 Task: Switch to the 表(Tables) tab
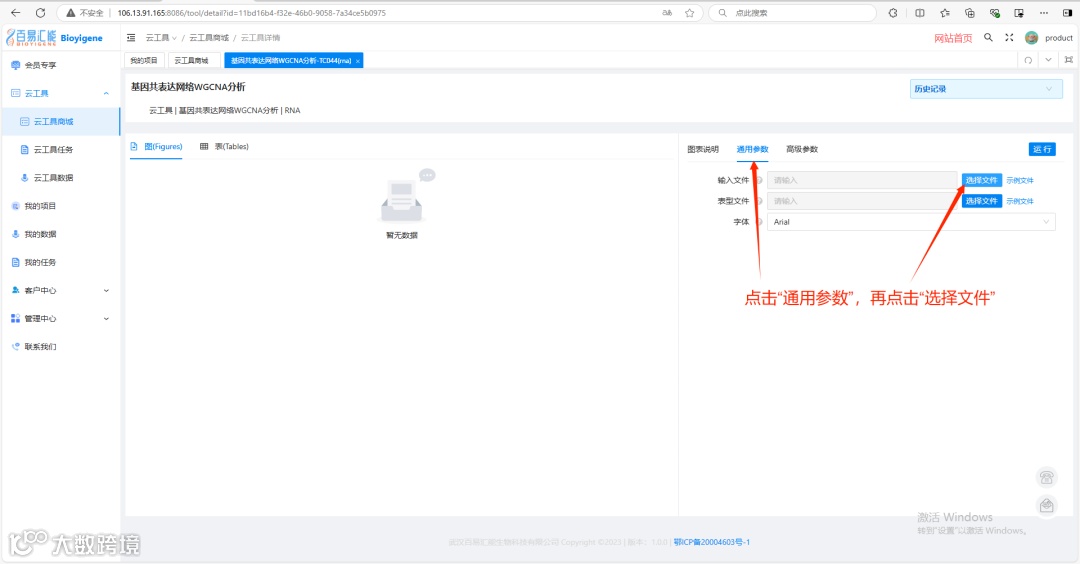tap(225, 147)
